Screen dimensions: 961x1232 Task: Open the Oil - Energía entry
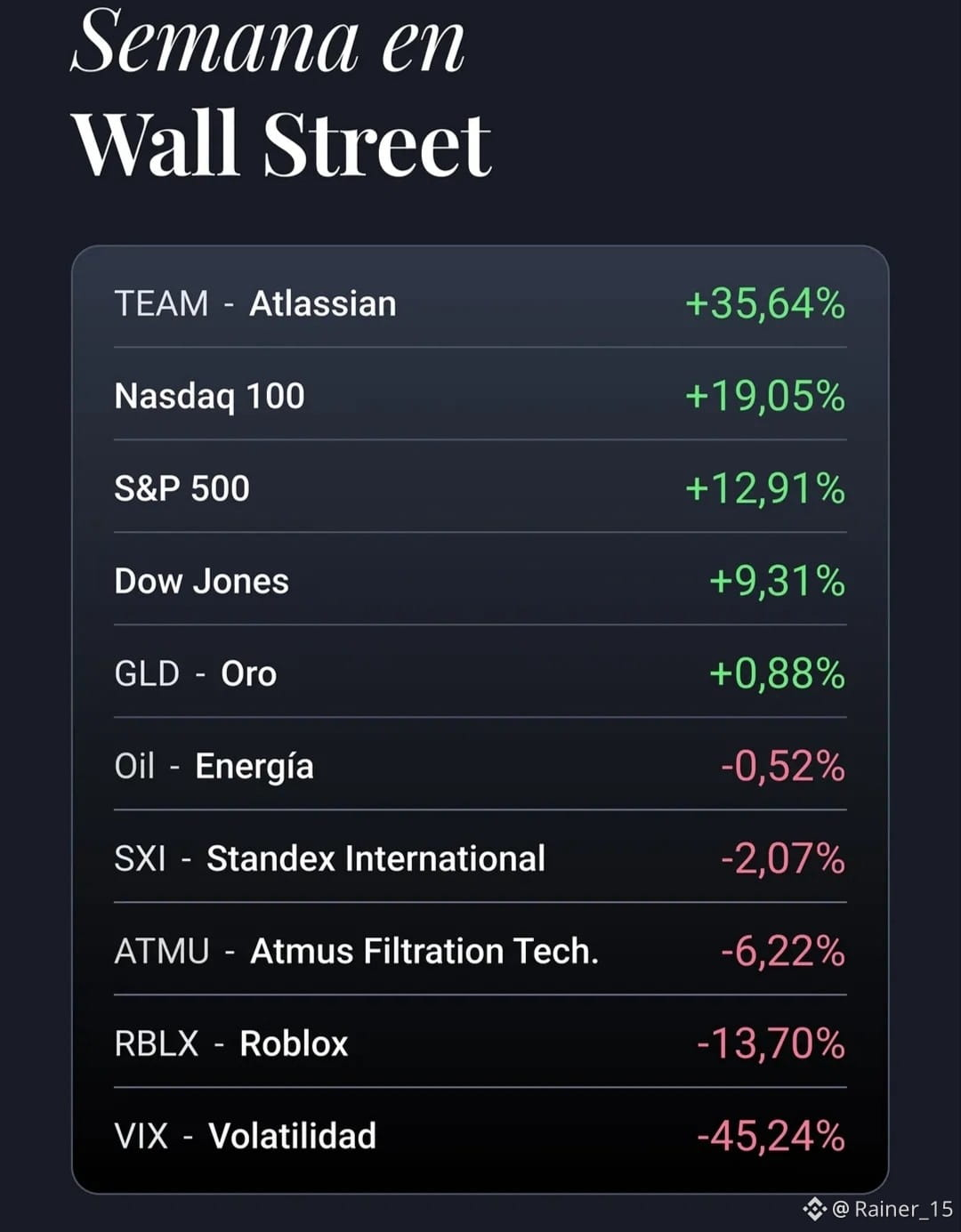[x=480, y=766]
